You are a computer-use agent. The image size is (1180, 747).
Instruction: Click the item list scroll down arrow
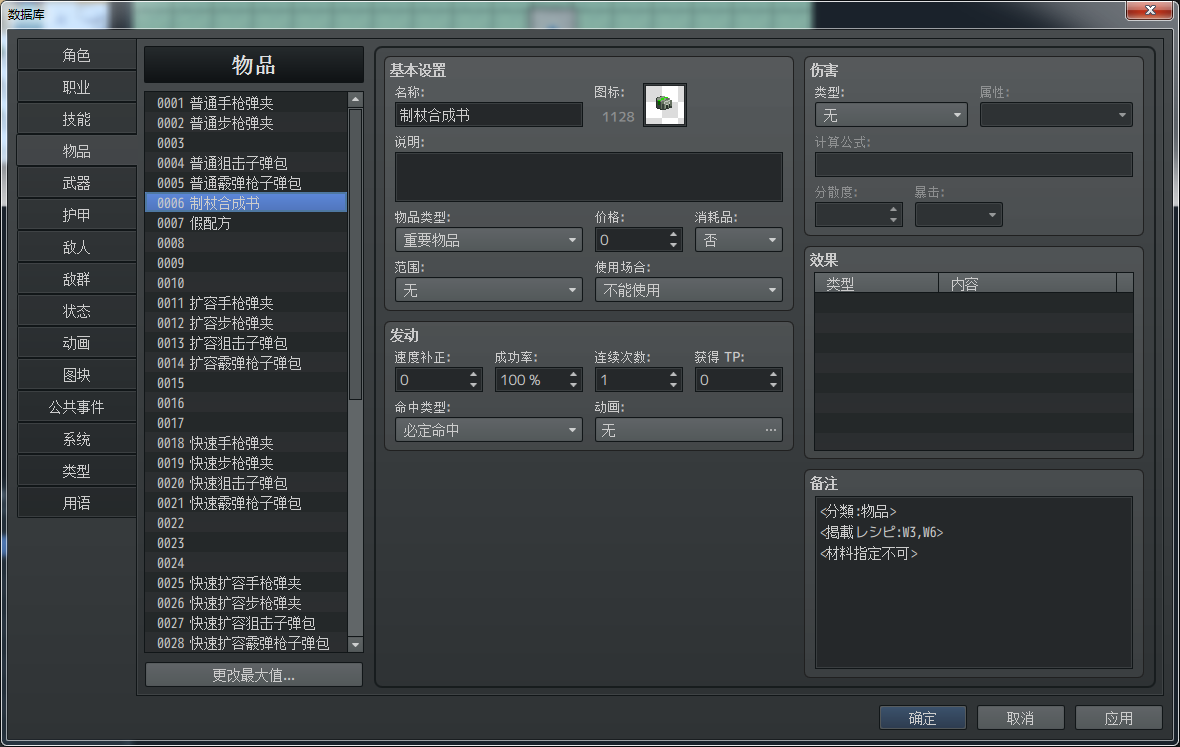(x=356, y=645)
